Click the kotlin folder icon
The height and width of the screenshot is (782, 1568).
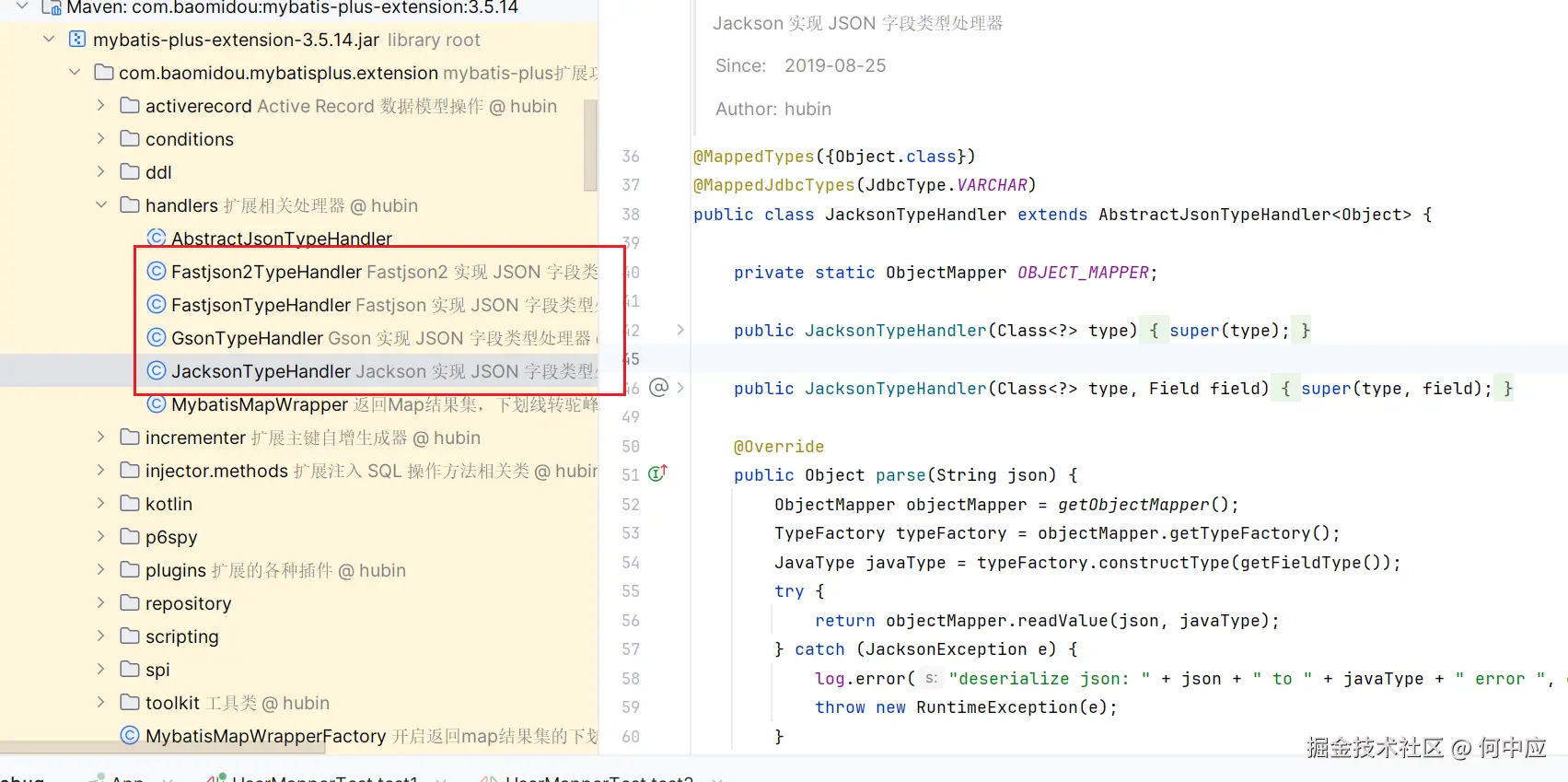click(130, 504)
